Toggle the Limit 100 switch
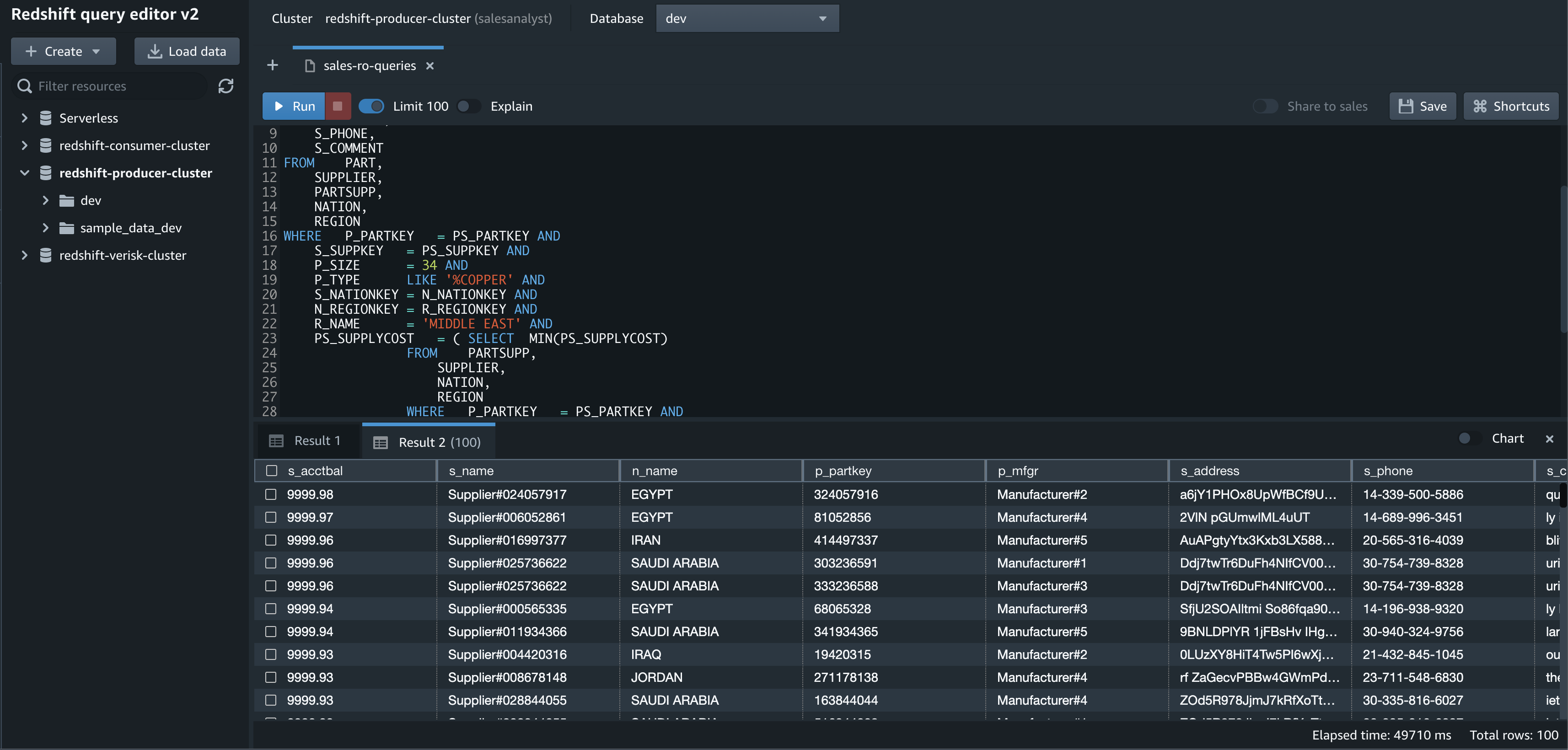The image size is (1568, 750). tap(371, 106)
